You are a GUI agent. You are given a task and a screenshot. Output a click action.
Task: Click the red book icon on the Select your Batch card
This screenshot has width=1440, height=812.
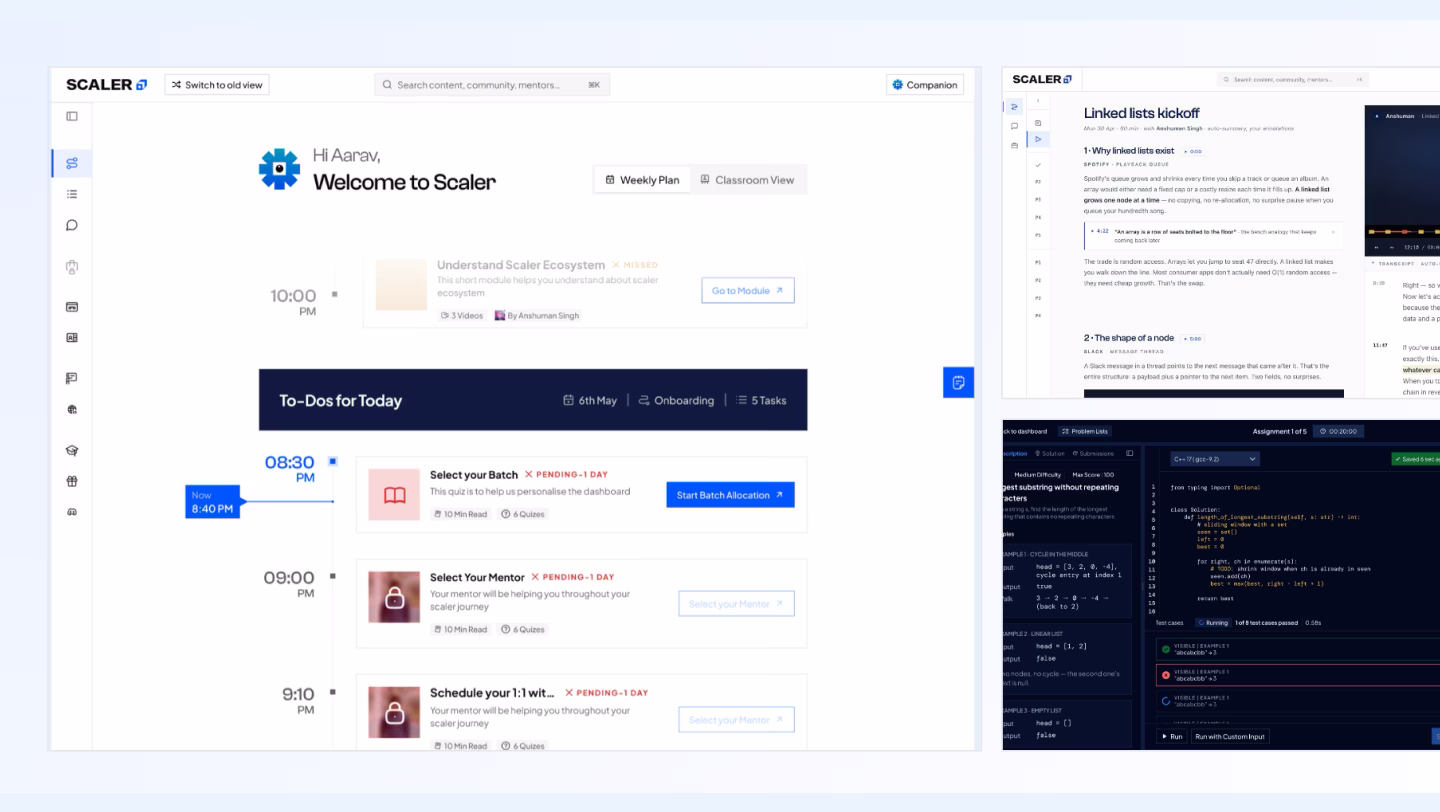click(395, 495)
